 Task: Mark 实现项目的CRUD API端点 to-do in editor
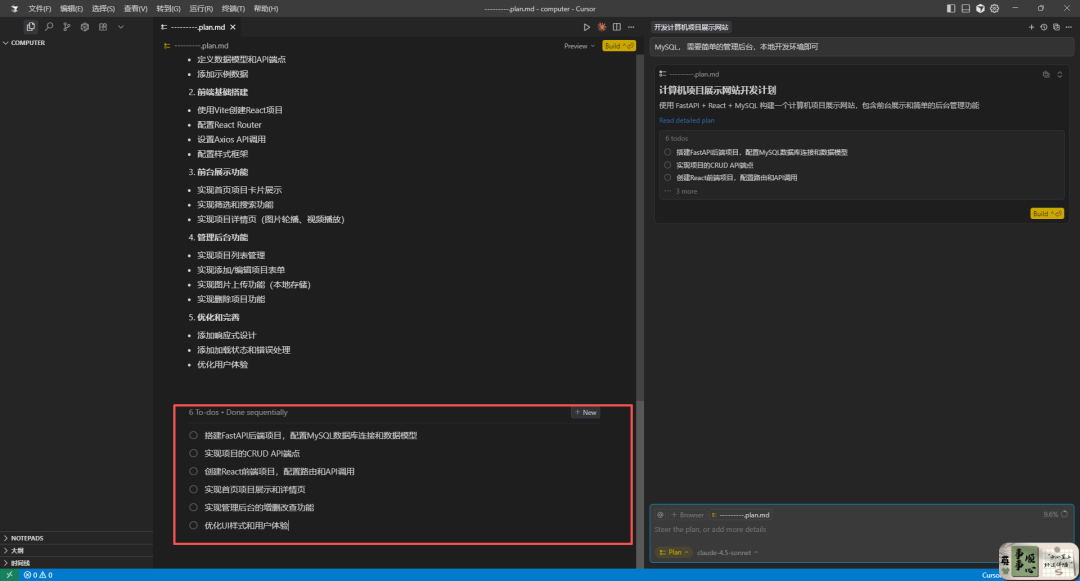pos(194,453)
